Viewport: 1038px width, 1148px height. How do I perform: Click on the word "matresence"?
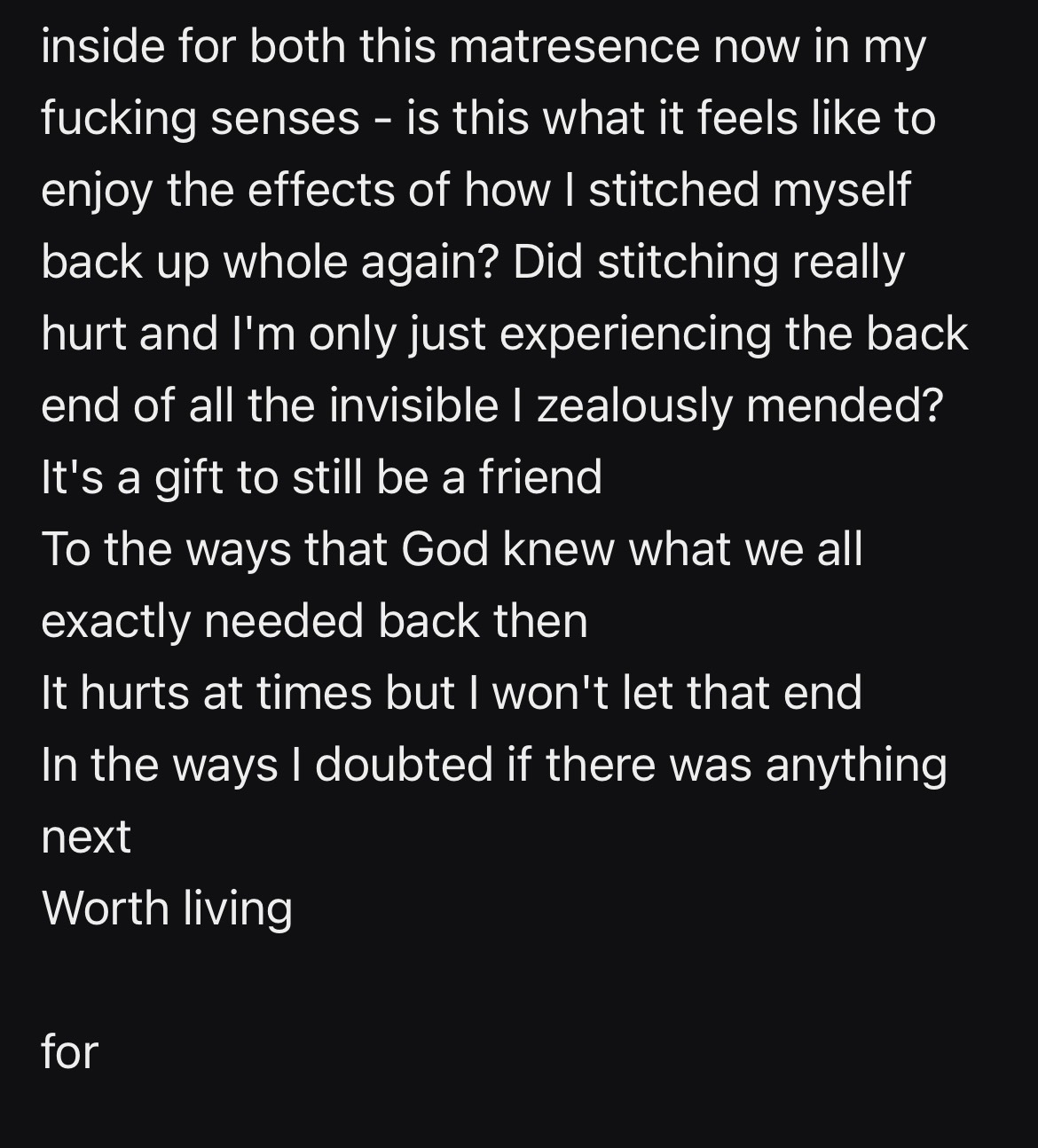click(x=573, y=47)
